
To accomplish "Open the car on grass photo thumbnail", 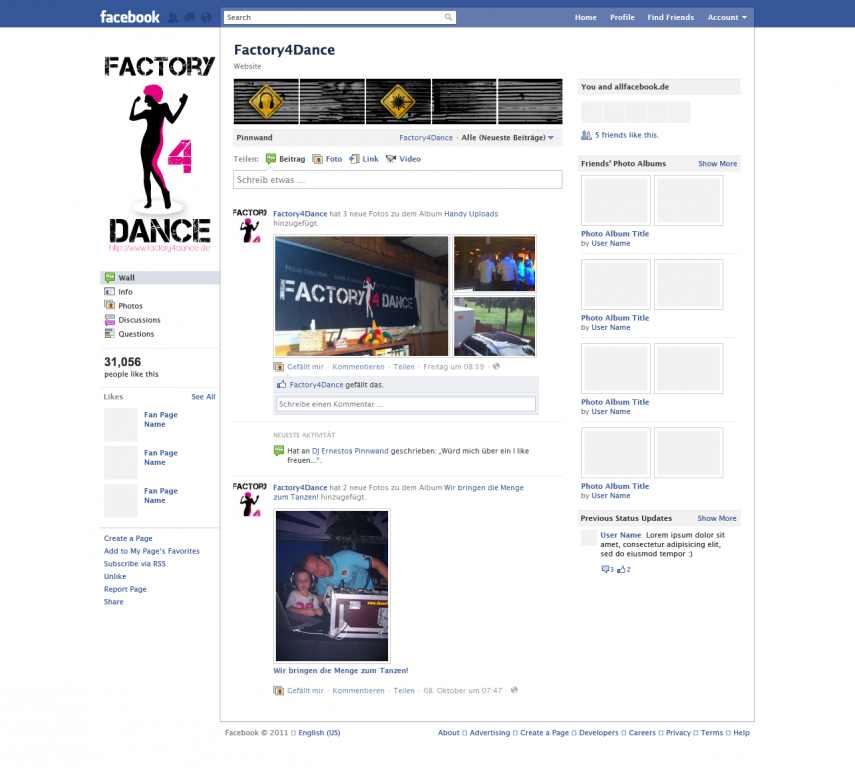I will coord(495,326).
